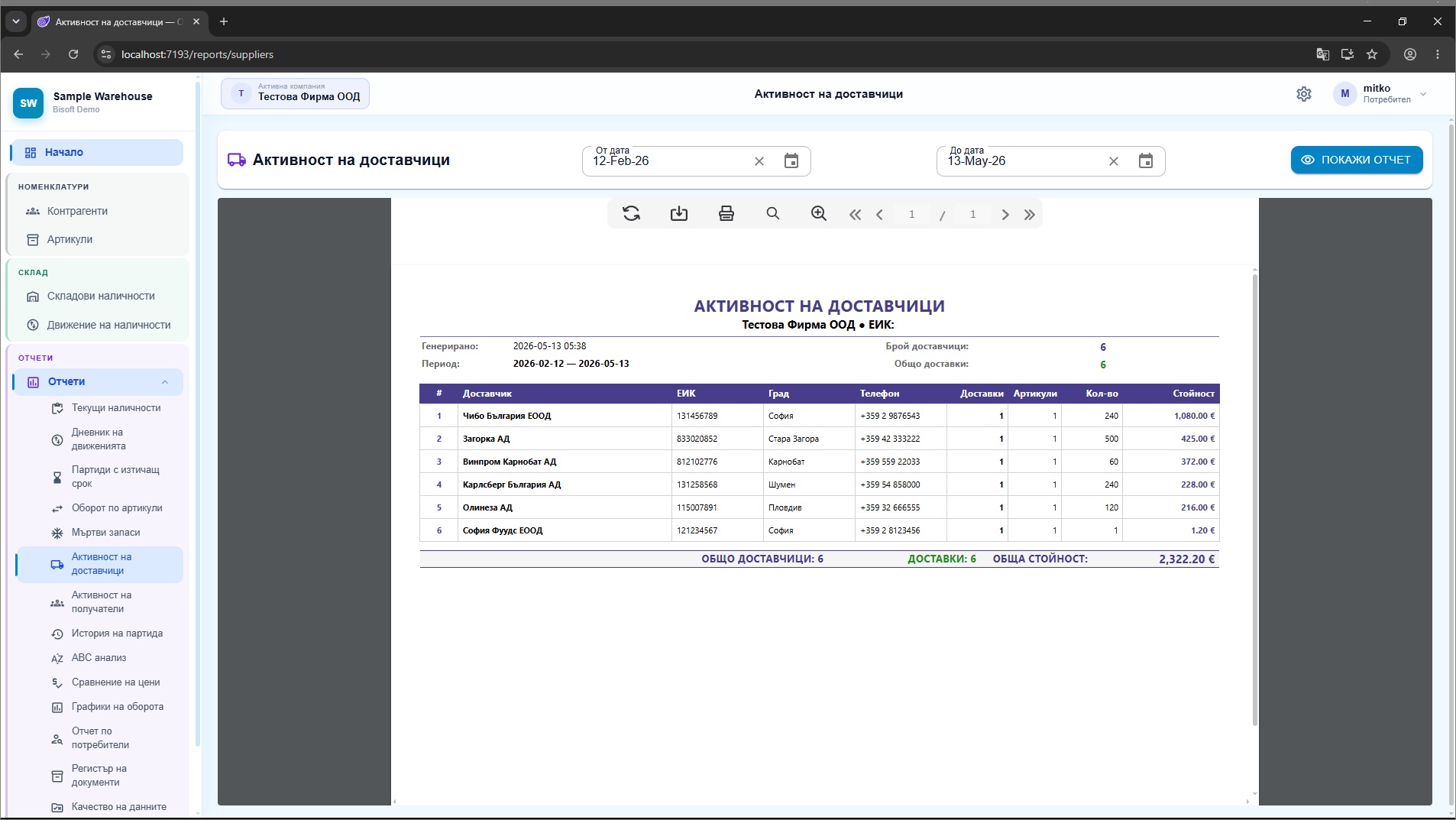Select the 'Мъртви запаси' report
This screenshot has height=820, width=1456.
click(105, 533)
